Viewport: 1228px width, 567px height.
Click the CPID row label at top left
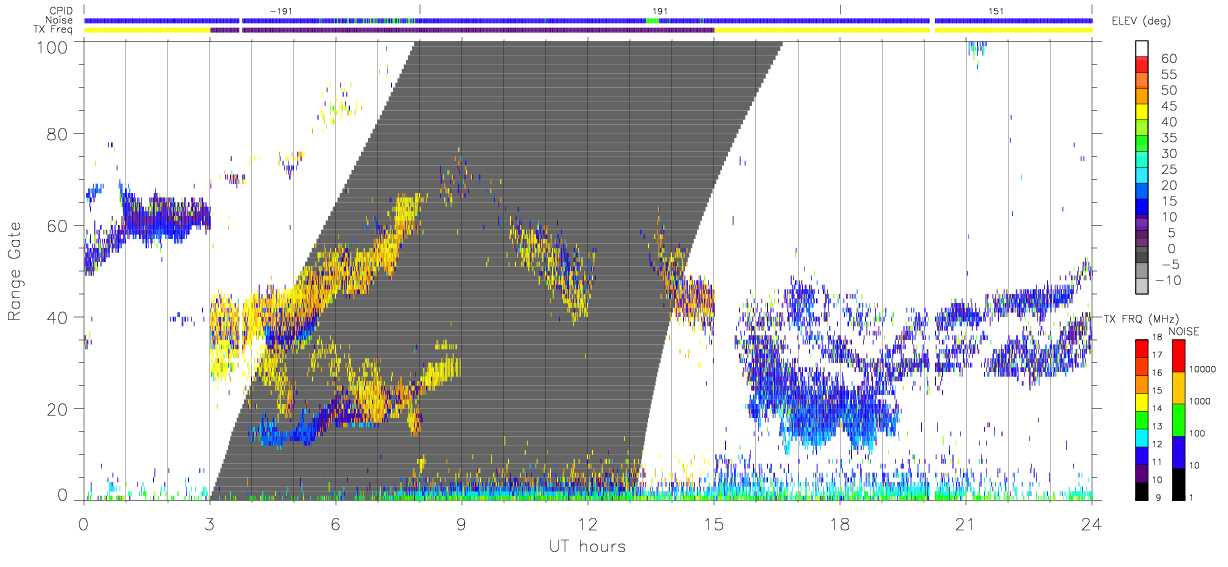62,11
